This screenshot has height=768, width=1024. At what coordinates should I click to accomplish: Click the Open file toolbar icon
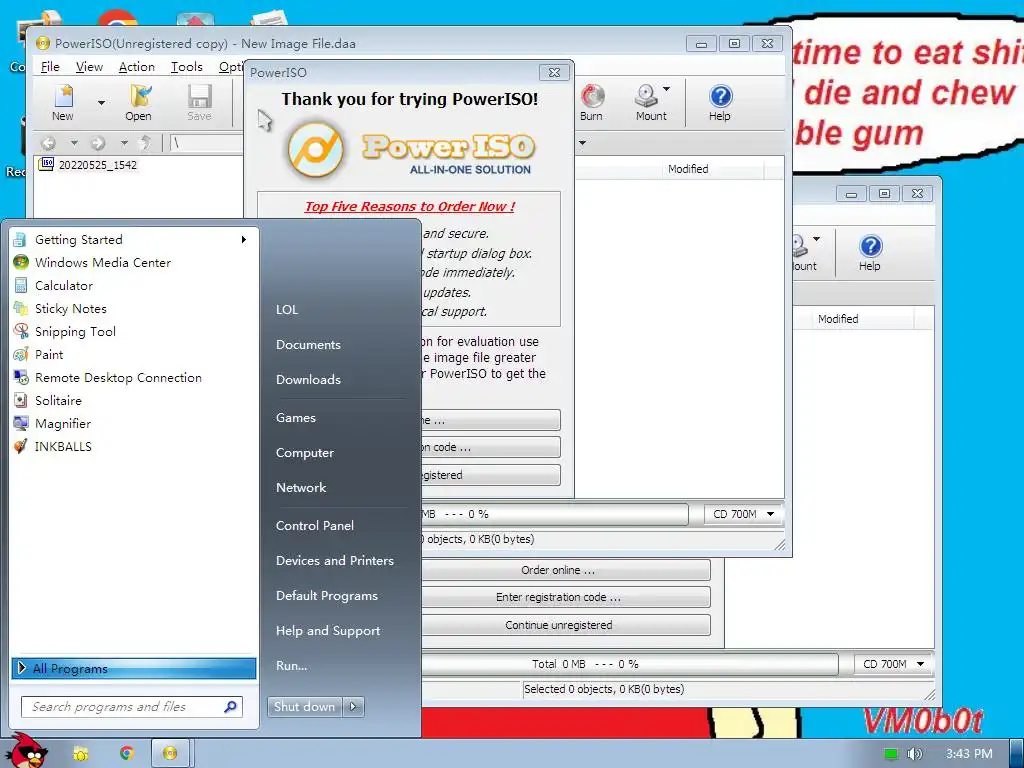138,103
